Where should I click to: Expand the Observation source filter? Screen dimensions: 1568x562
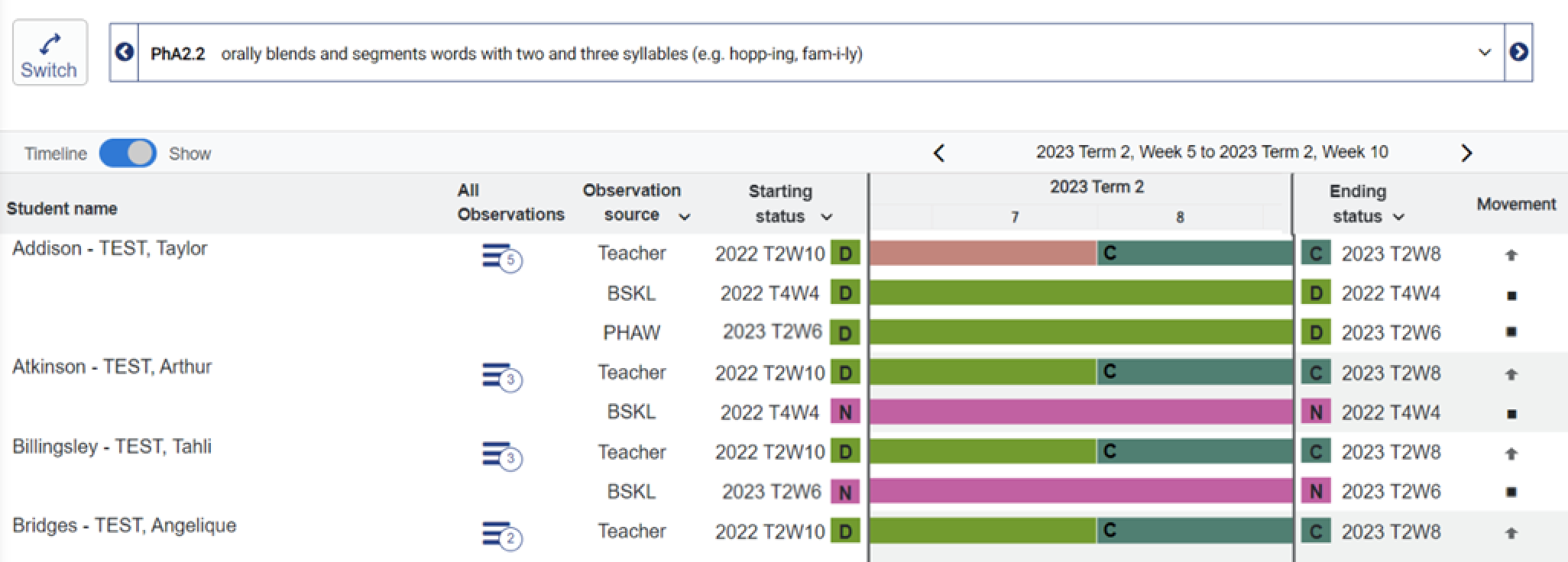click(685, 217)
